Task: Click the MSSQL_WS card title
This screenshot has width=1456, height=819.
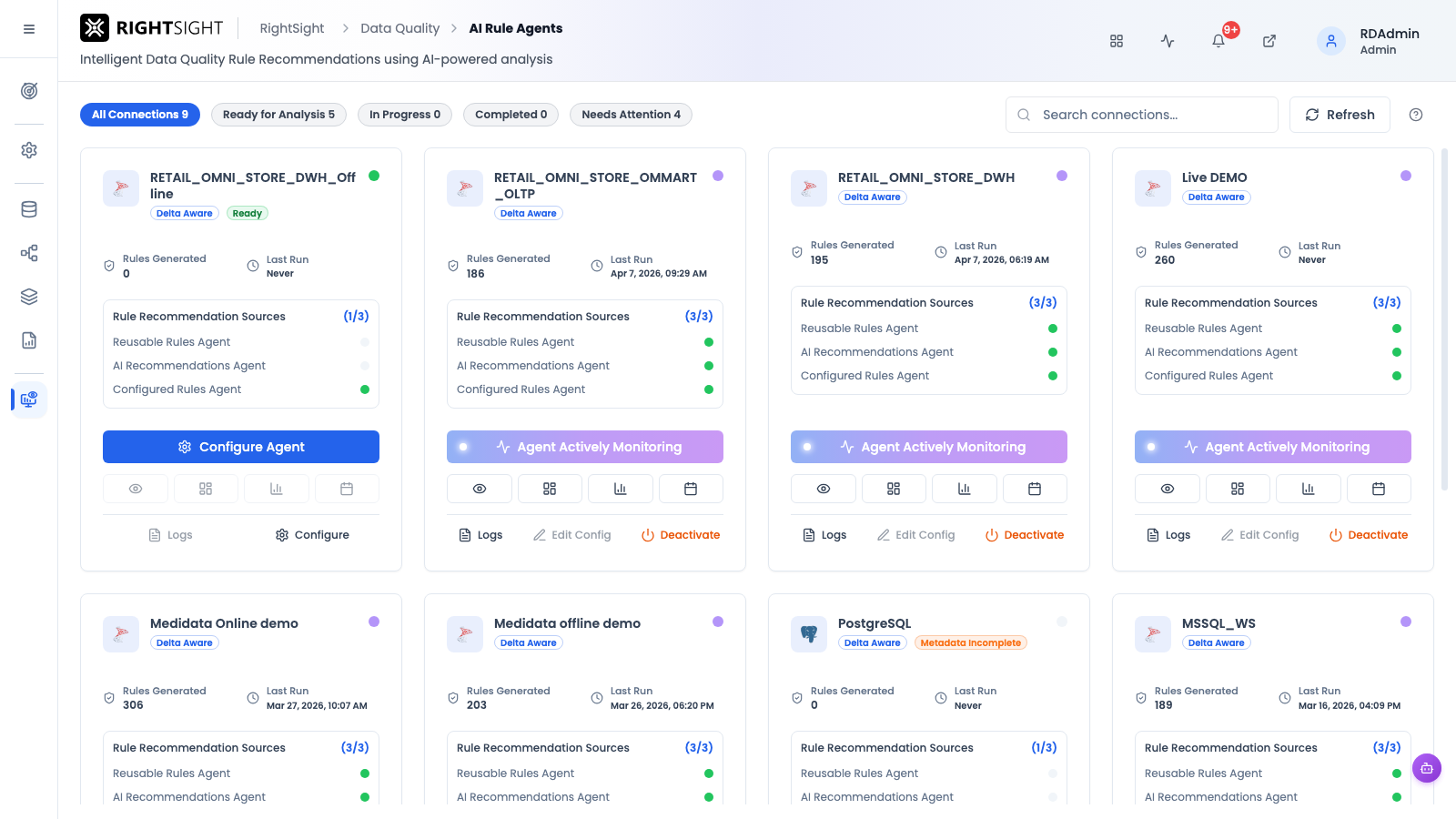Action: pyautogui.click(x=1218, y=623)
